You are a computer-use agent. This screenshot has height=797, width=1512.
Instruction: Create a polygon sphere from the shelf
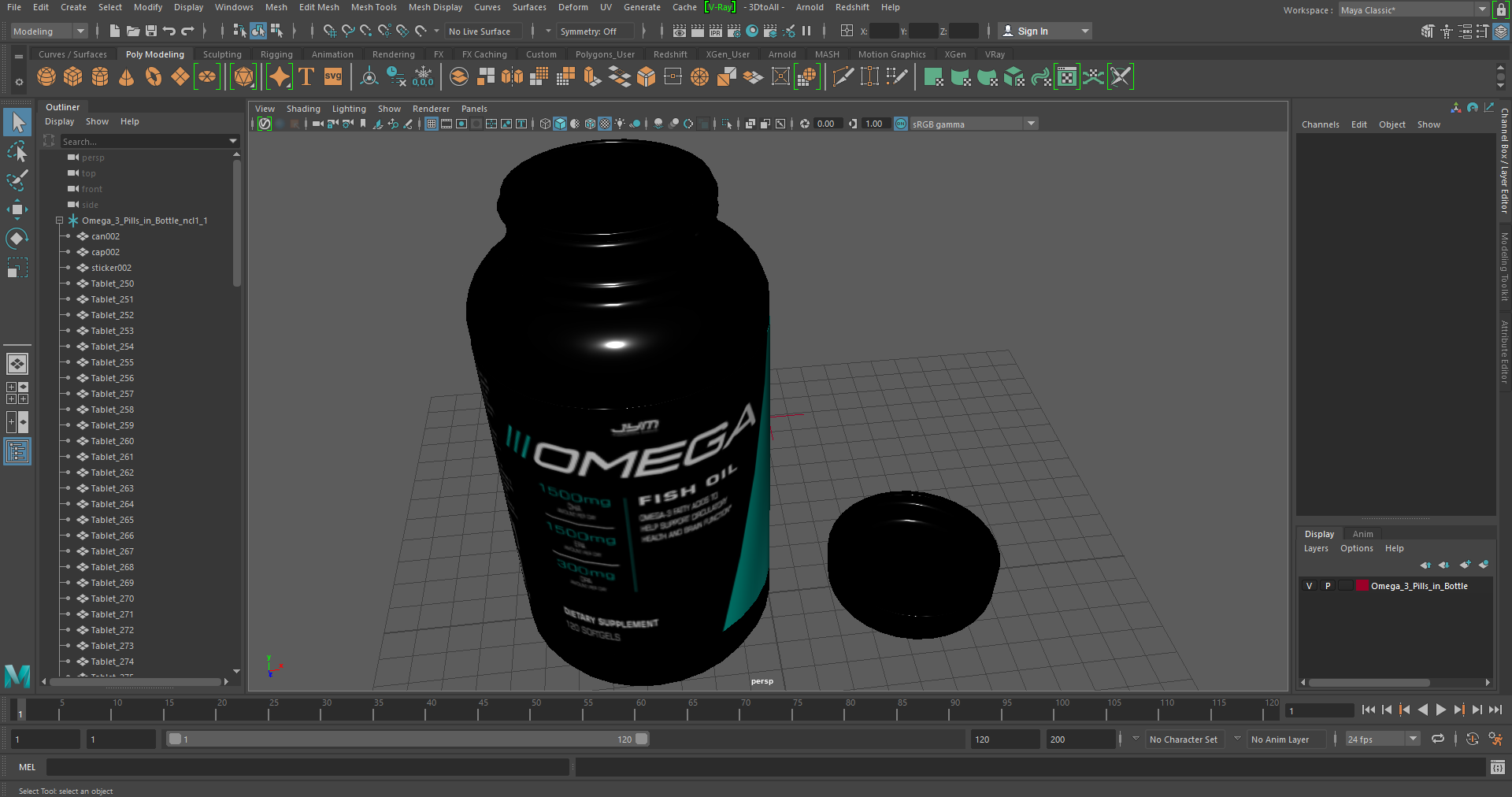tap(46, 77)
